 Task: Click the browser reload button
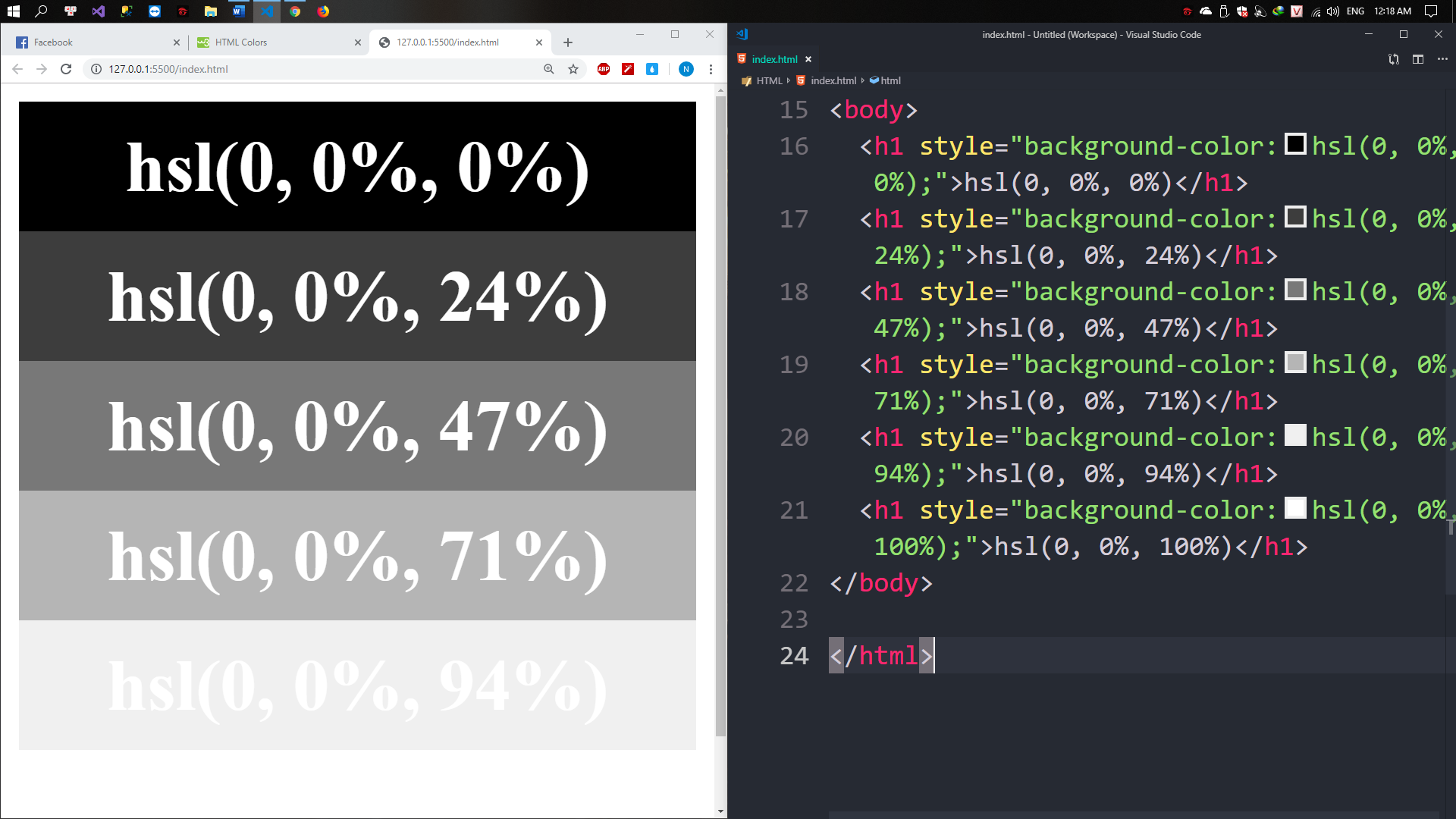(66, 69)
